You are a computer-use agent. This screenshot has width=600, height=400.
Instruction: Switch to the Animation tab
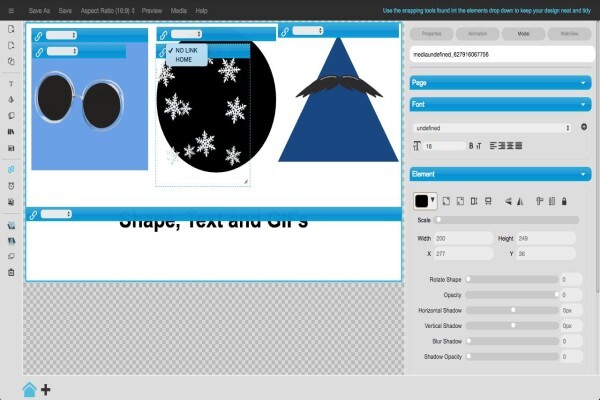(478, 34)
